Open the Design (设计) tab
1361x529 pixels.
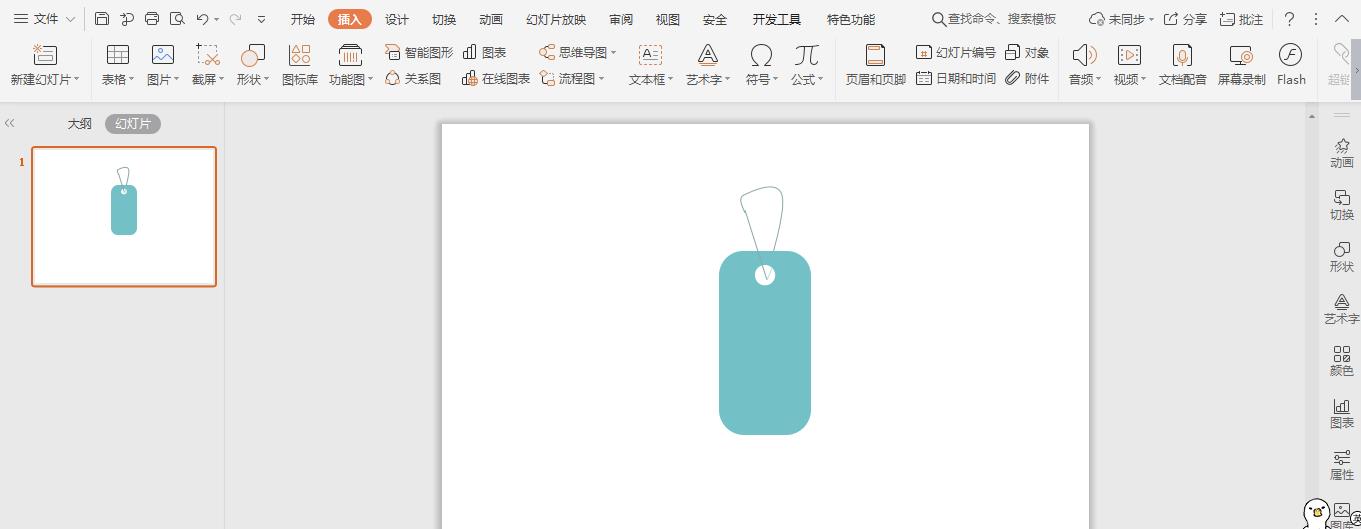point(397,19)
